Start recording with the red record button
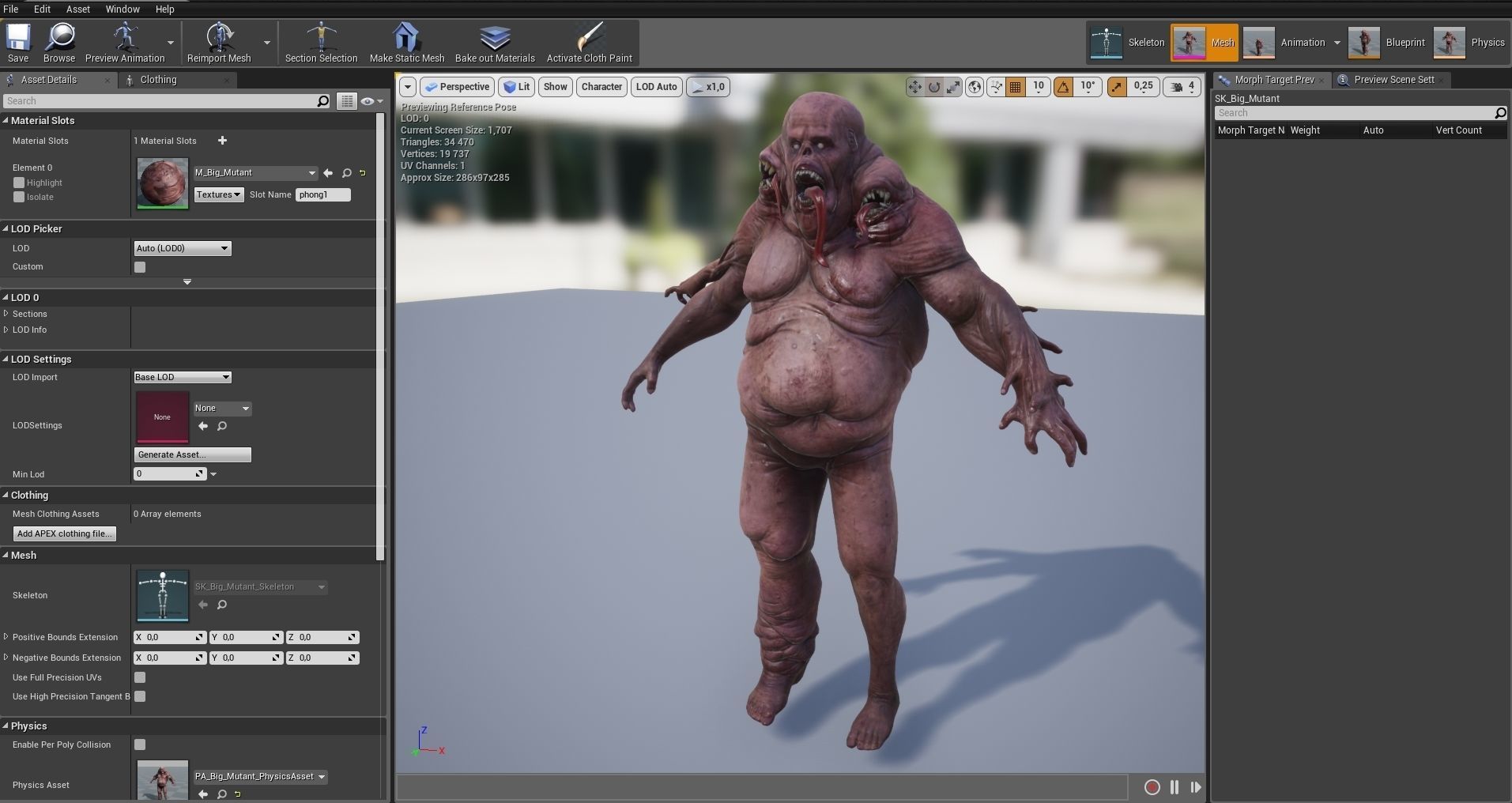 click(x=1152, y=787)
